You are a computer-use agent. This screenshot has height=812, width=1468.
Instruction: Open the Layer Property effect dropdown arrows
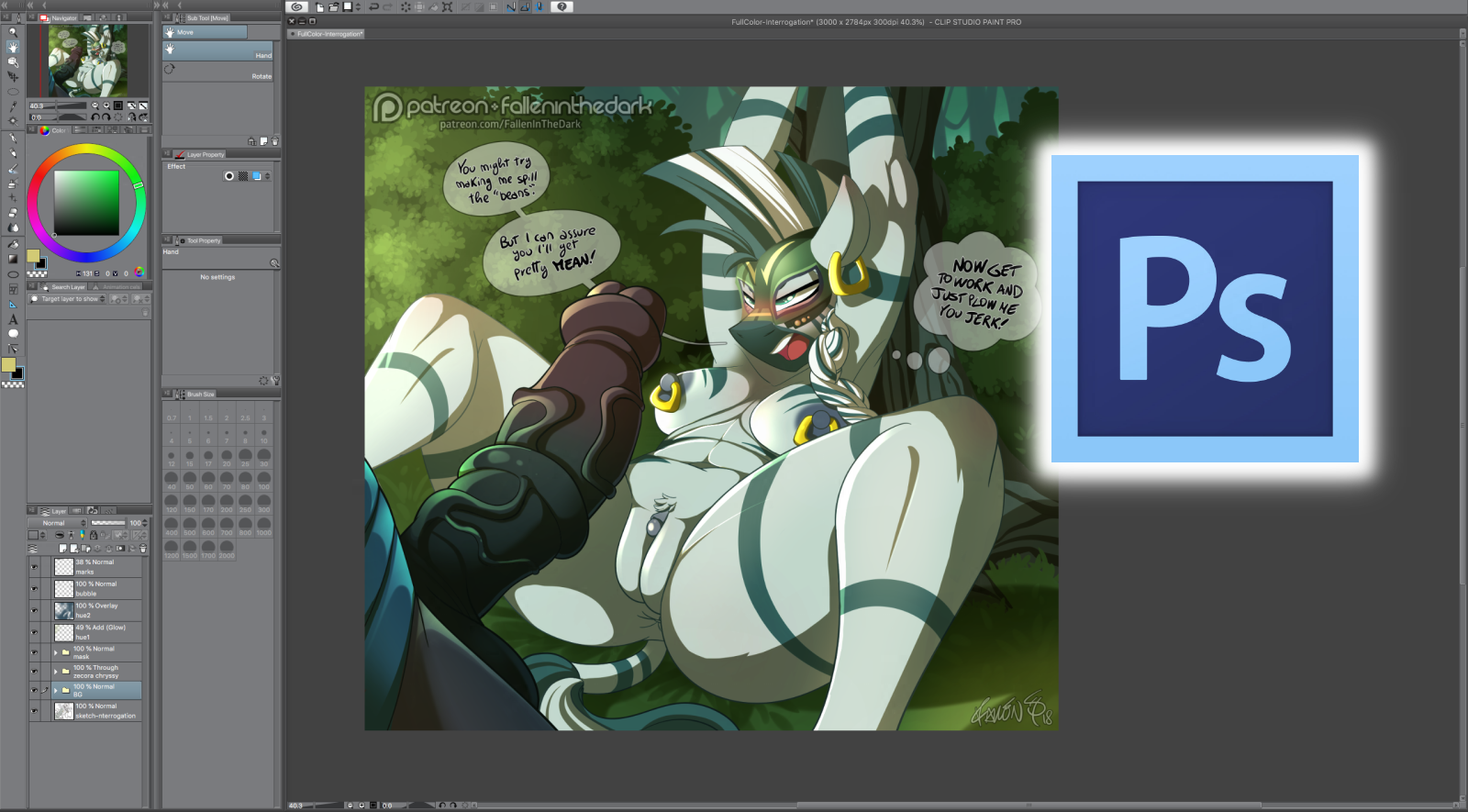268,176
